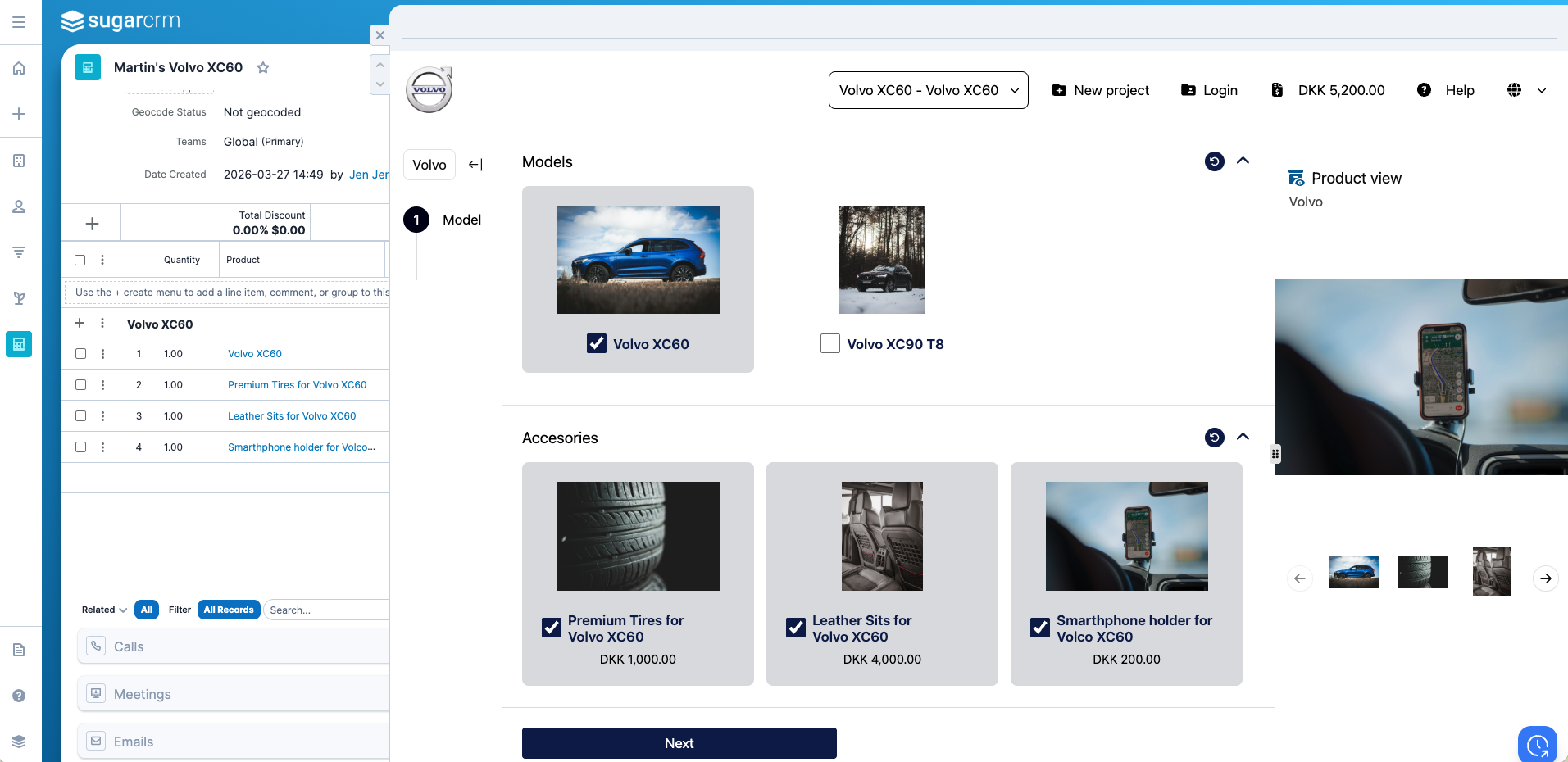Image resolution: width=1568 pixels, height=762 pixels.
Task: Click the Next button
Action: click(679, 743)
